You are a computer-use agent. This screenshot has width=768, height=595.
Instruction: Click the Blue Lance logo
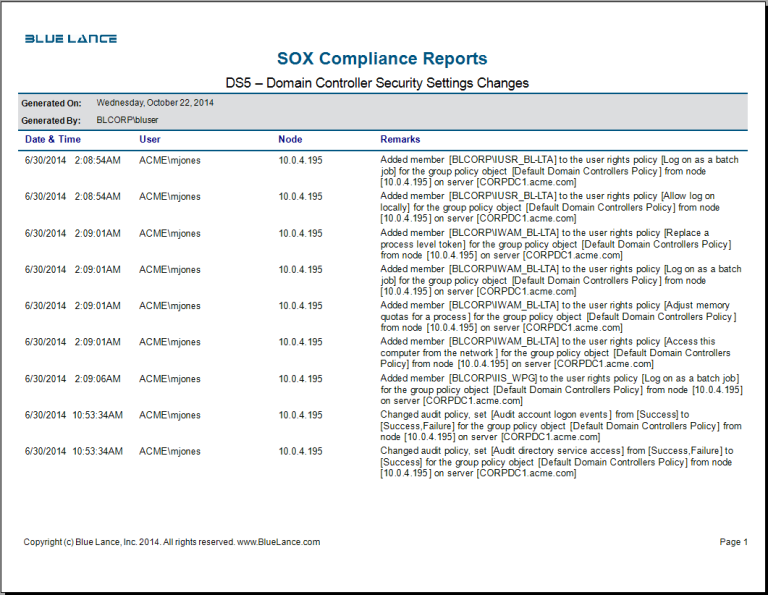tap(71, 39)
